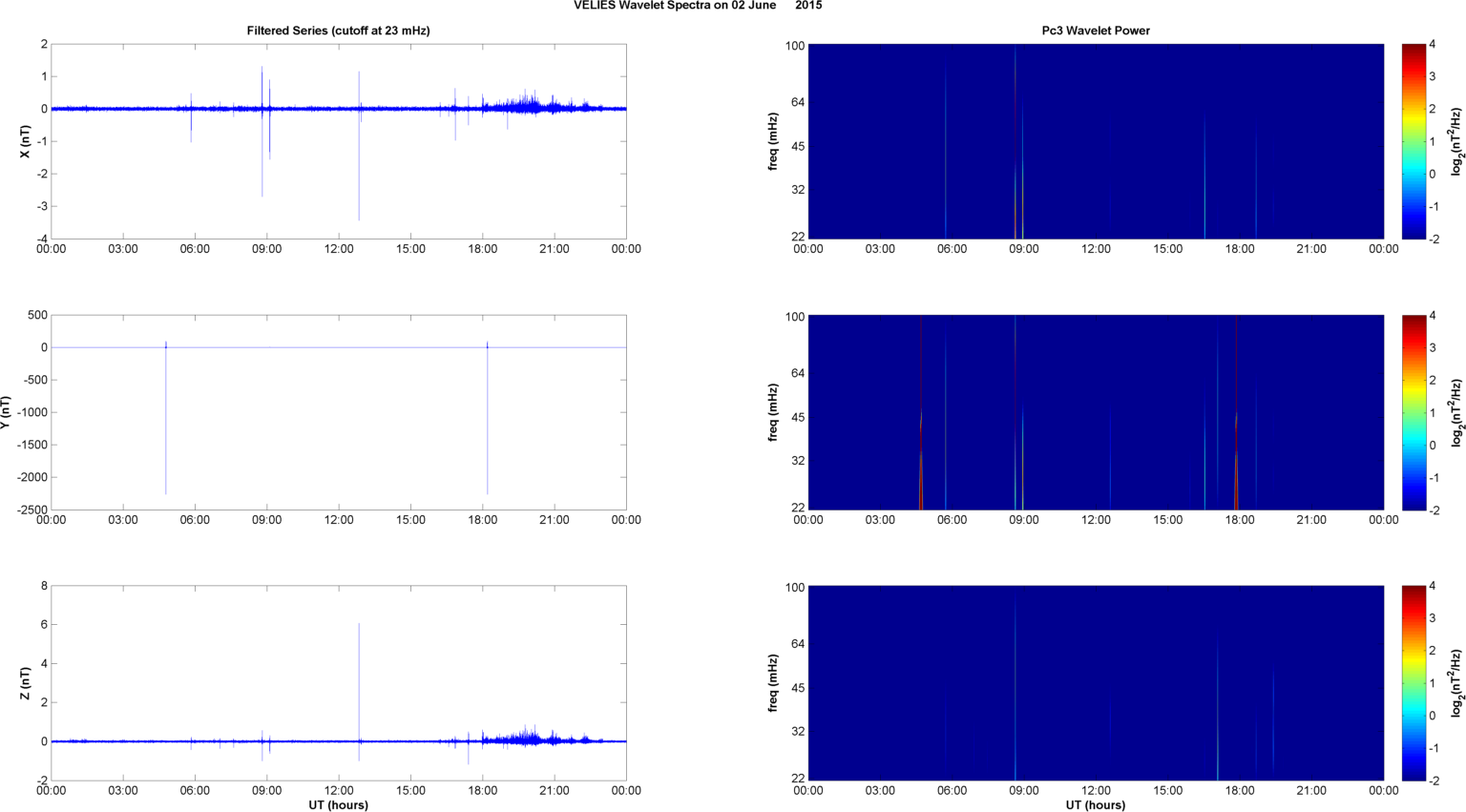Select the 'Pc3 Wavelet Power' heading
Viewport: 1466px width, 812px height.
(1096, 31)
